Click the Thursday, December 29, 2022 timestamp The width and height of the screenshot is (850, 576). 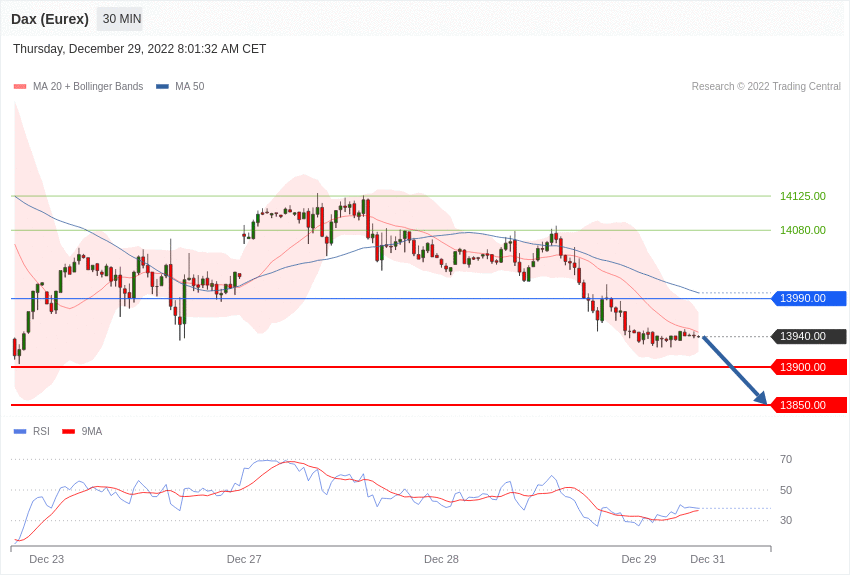pos(139,49)
